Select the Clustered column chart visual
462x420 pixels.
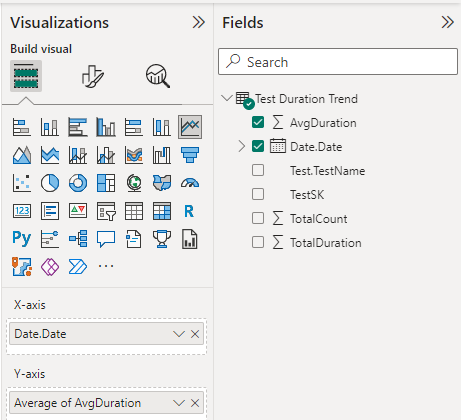tap(106, 127)
